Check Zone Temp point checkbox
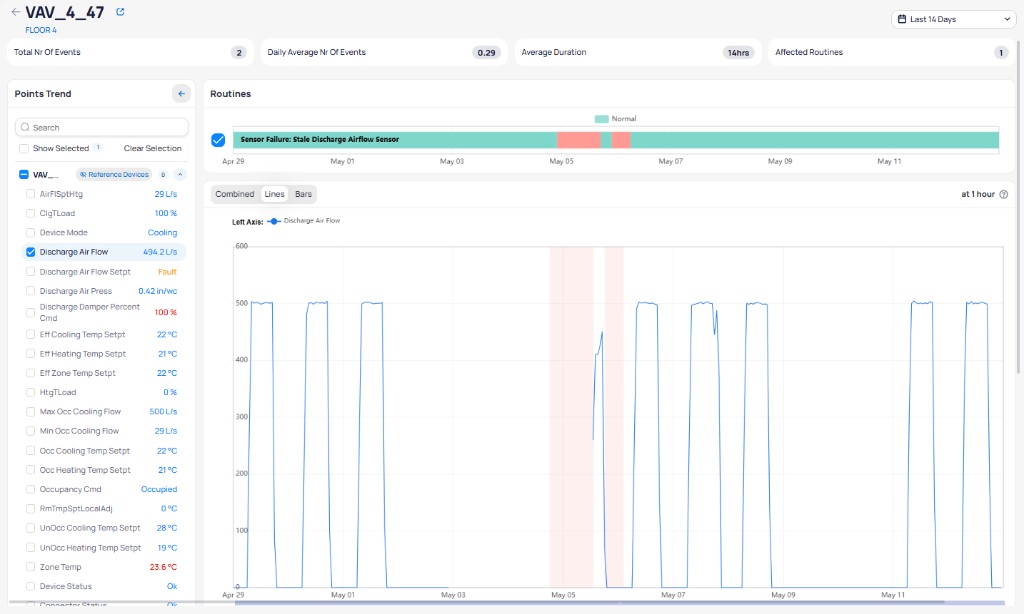The image size is (1024, 614). 30,567
